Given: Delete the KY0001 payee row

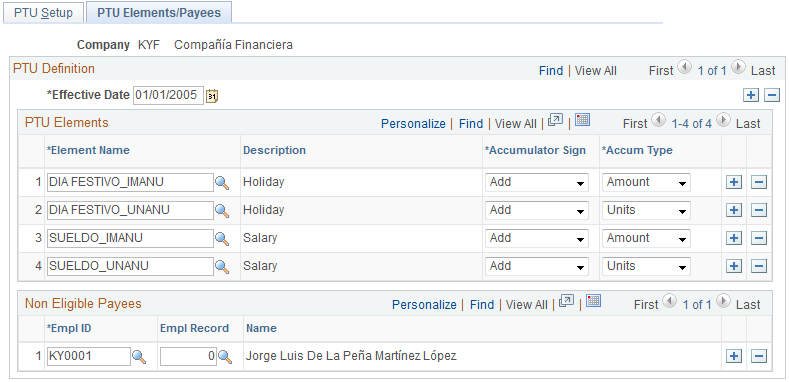Looking at the screenshot, I should (759, 356).
